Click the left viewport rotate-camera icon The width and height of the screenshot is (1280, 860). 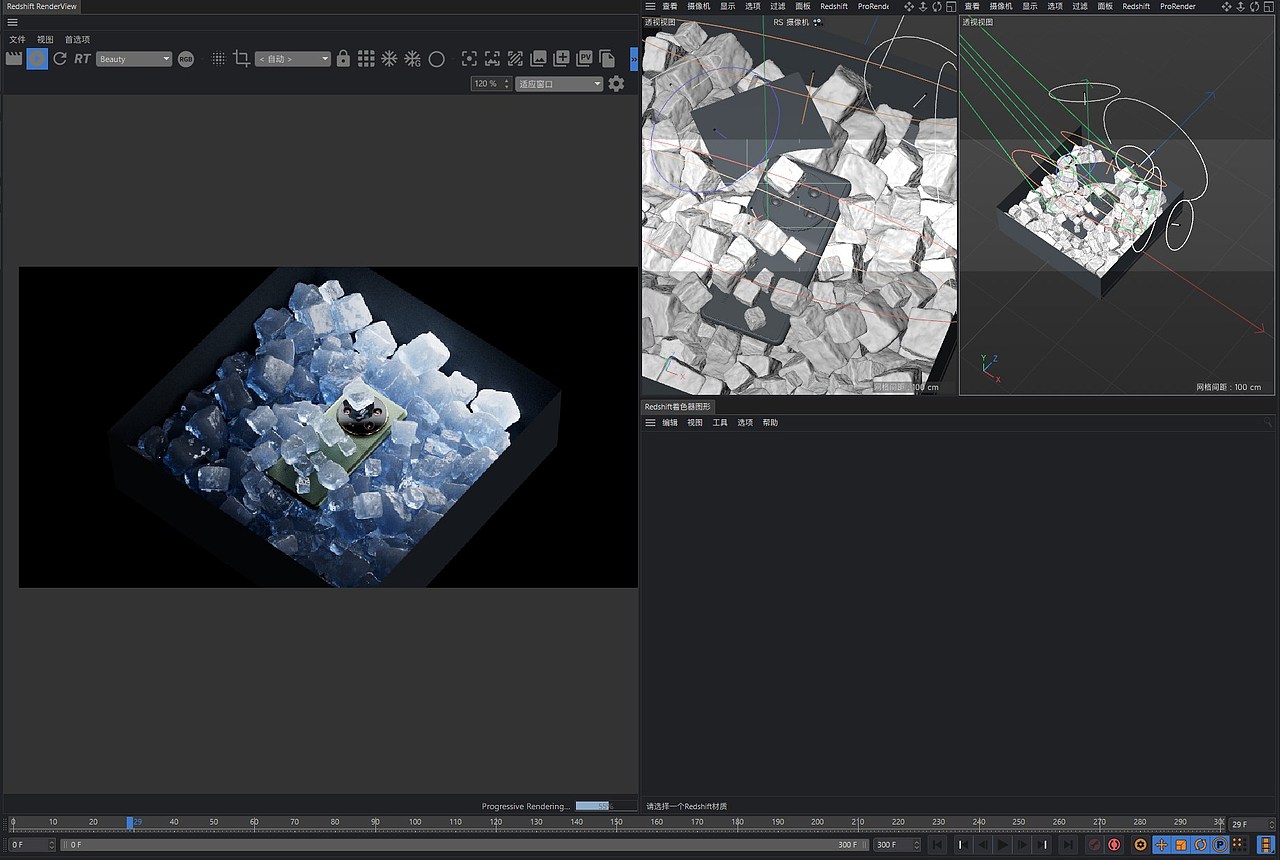click(x=937, y=6)
